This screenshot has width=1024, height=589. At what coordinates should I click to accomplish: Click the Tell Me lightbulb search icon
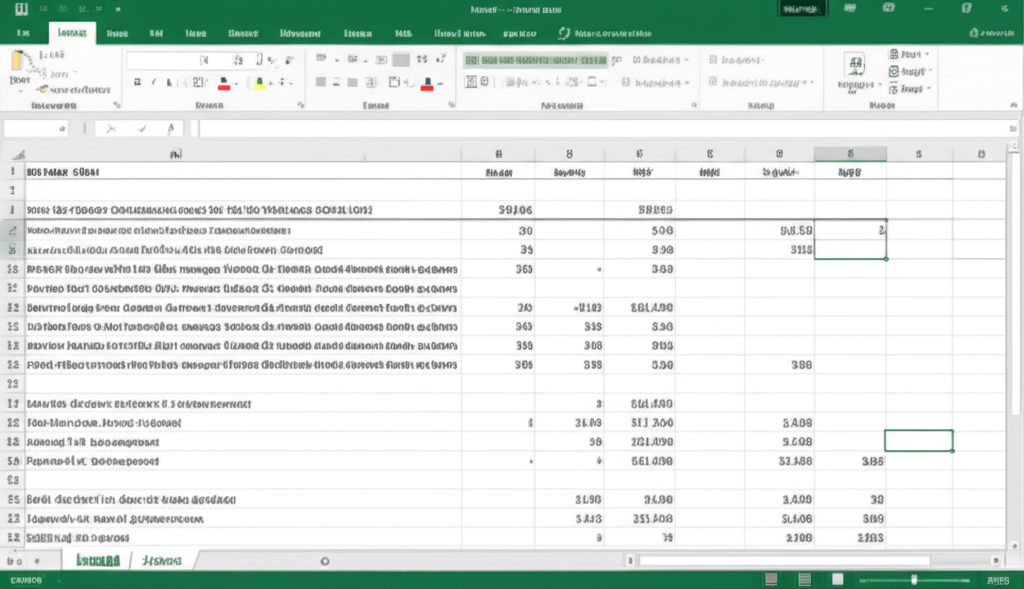click(x=564, y=33)
